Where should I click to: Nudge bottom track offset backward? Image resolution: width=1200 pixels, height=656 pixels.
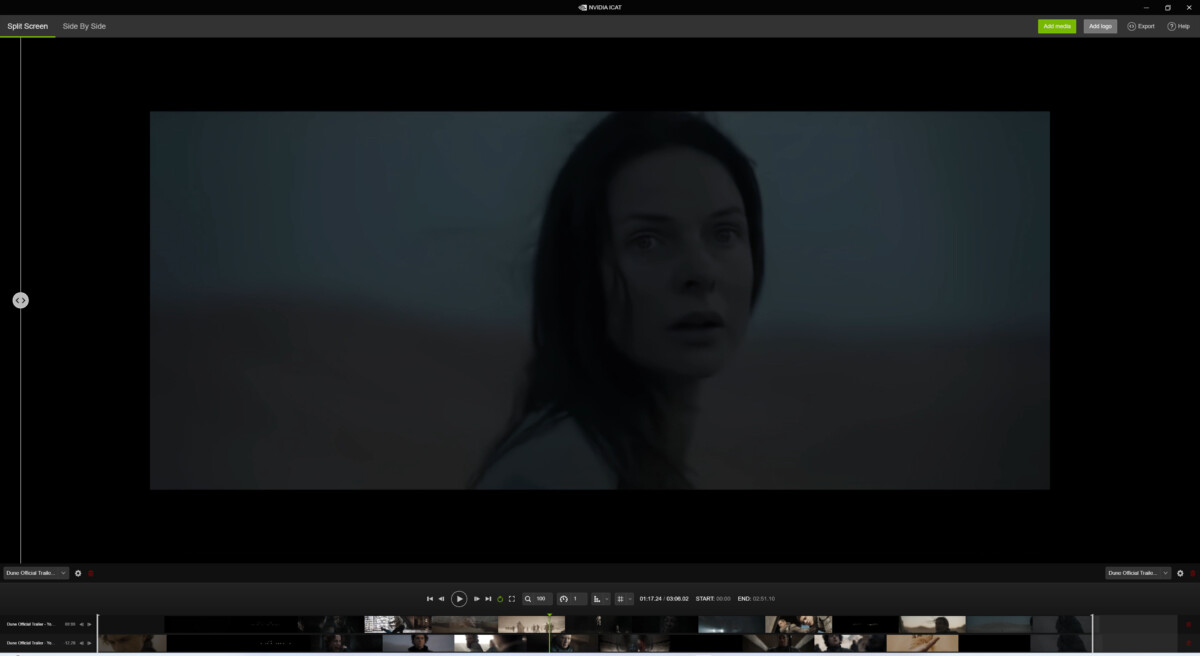81,643
